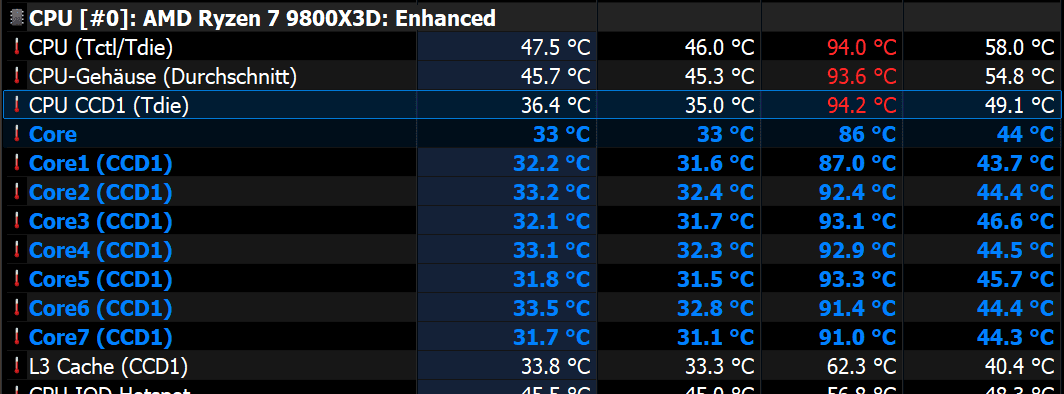Viewport: 1064px width, 394px height.
Task: Select the Core5 (CCD1) label
Action: point(100,279)
